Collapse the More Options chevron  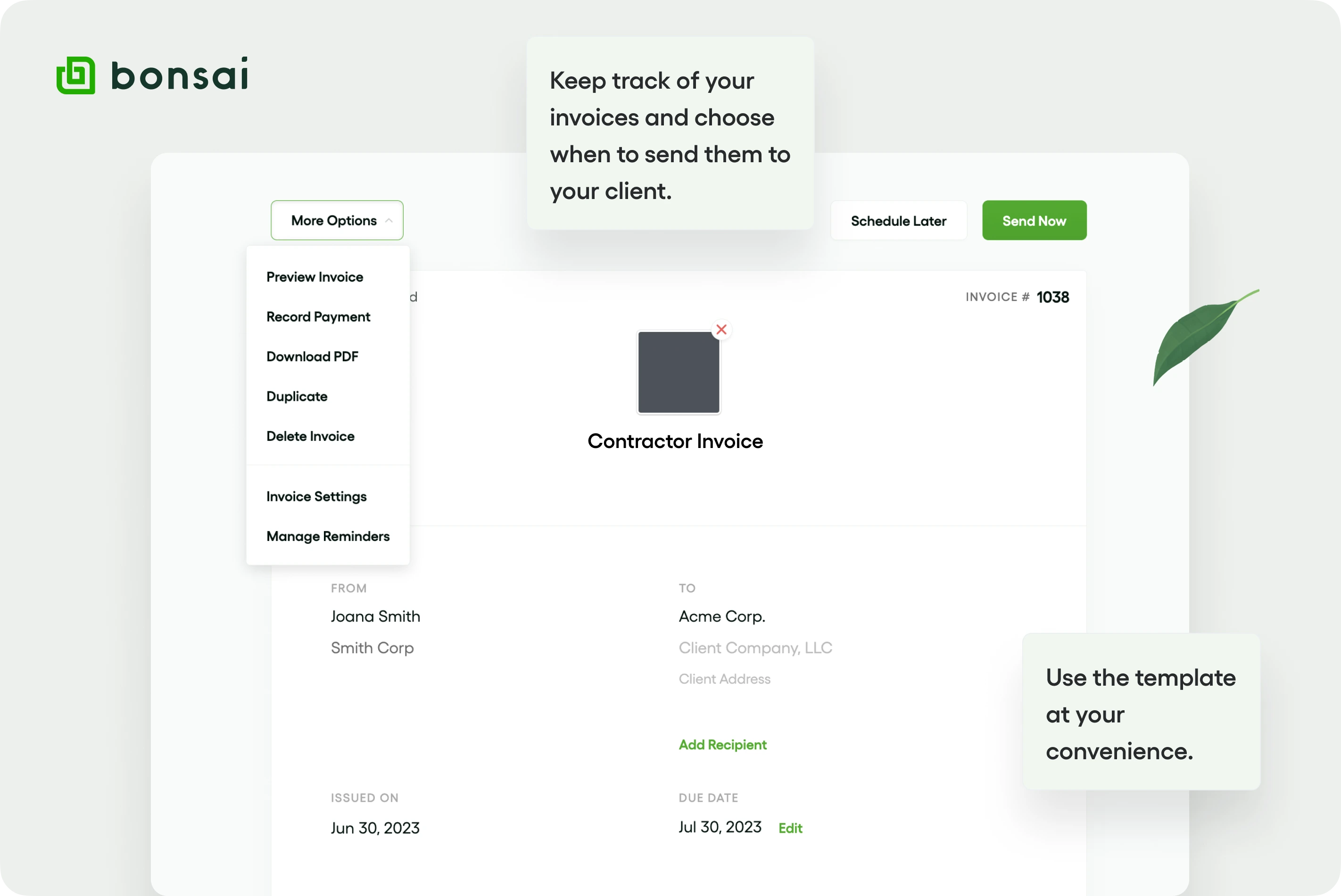(x=389, y=221)
